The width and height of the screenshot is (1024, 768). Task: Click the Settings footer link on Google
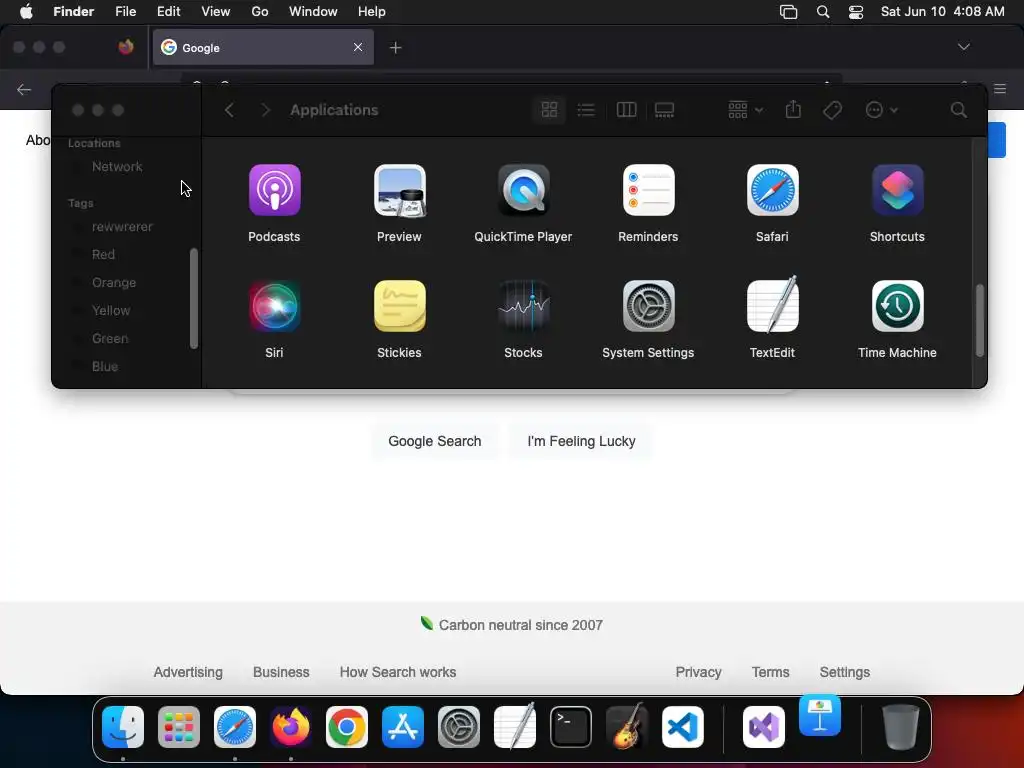(844, 672)
